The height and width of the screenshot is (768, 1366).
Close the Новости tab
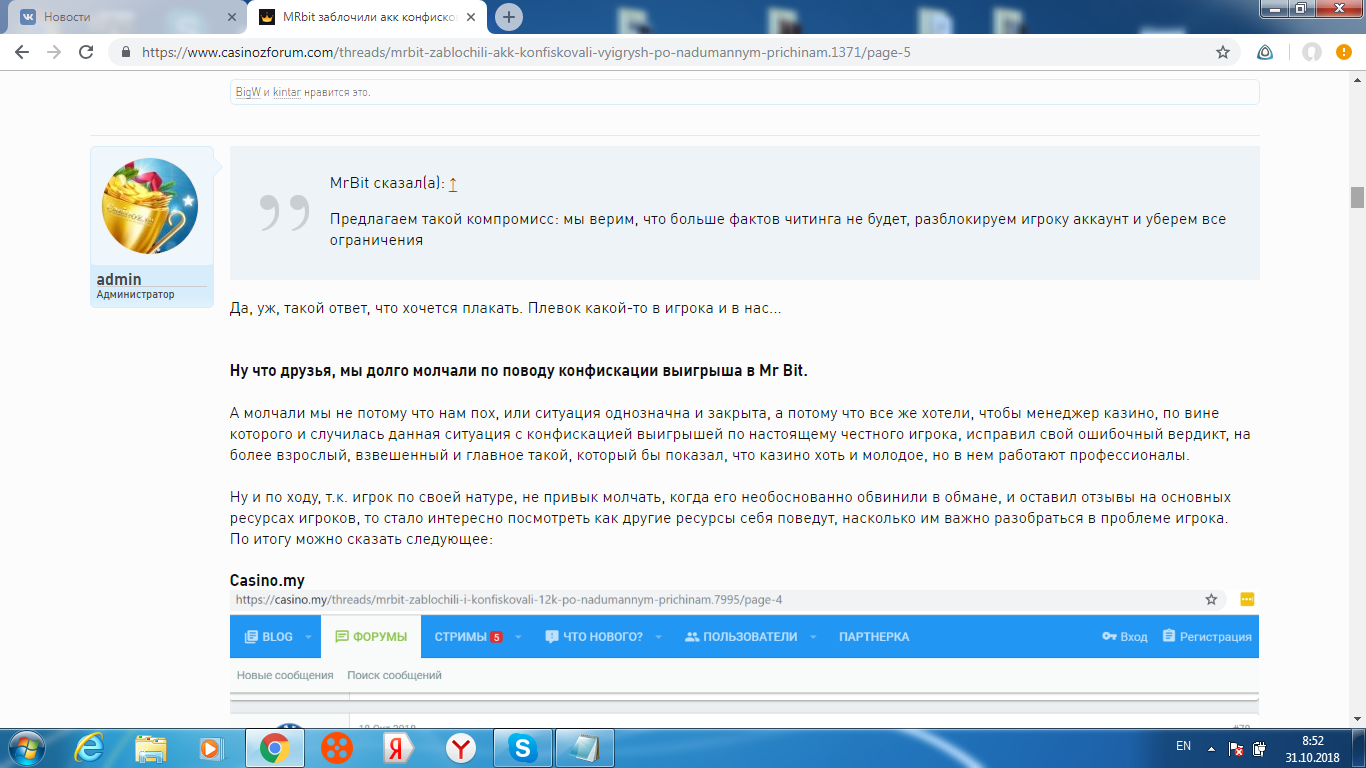click(231, 17)
